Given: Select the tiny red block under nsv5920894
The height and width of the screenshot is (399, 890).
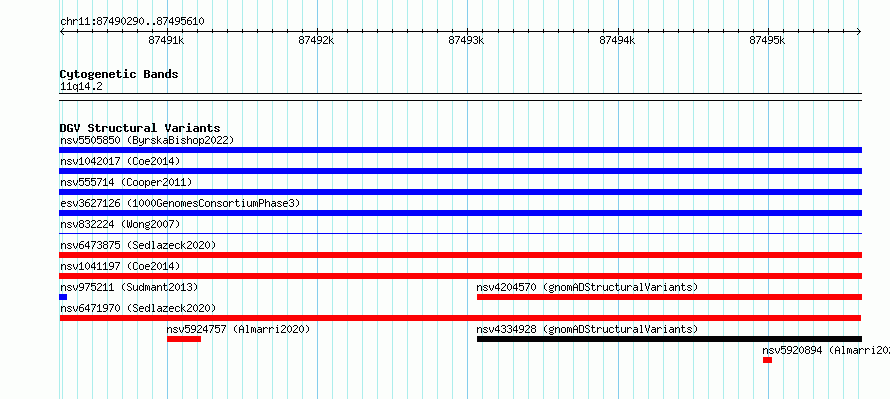Looking at the screenshot, I should point(767,360).
